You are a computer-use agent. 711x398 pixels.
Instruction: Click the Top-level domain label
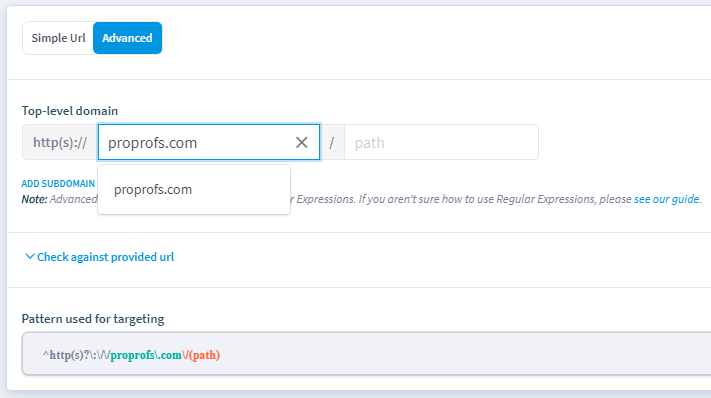(70, 111)
